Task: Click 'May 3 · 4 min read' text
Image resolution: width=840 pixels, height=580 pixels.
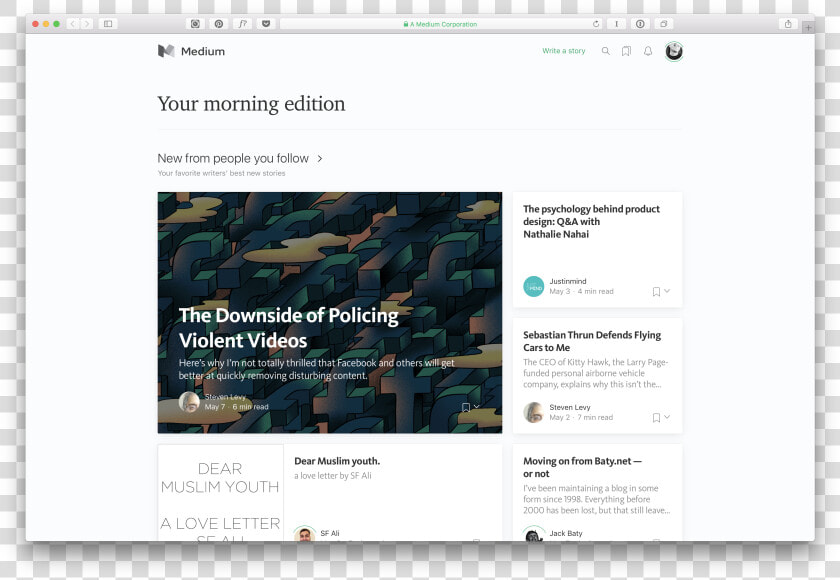Action: coord(581,291)
